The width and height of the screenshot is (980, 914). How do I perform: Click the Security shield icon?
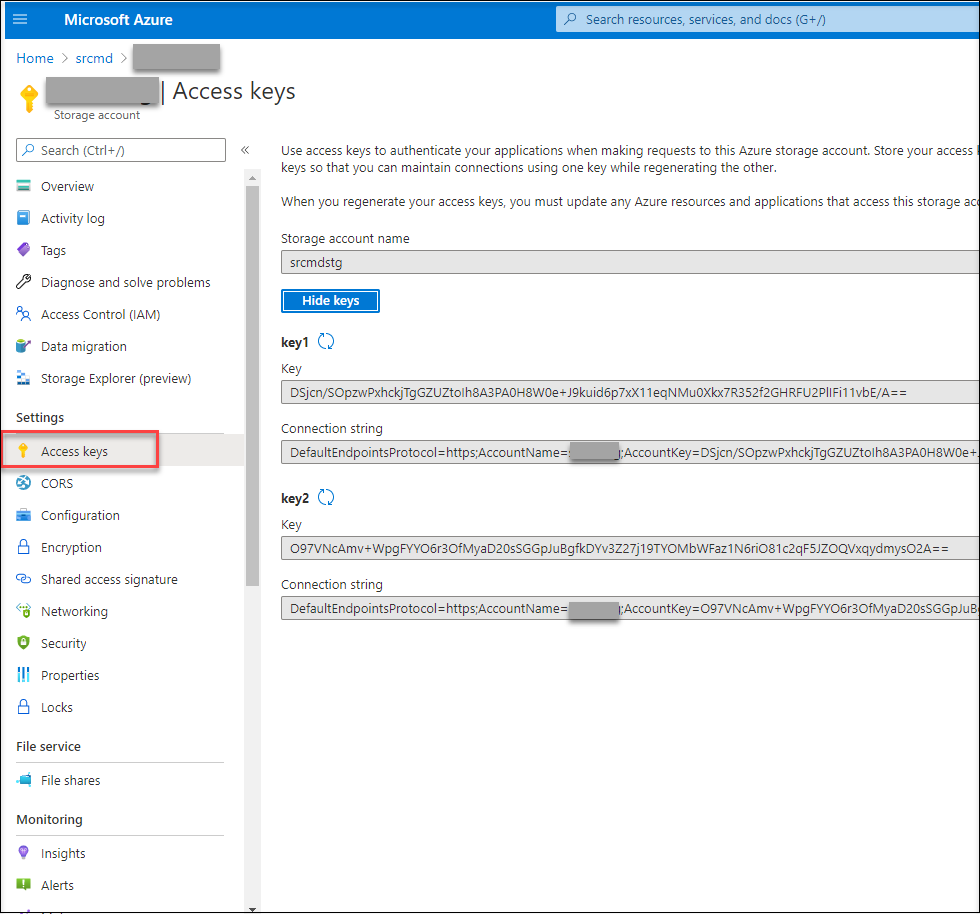[24, 643]
